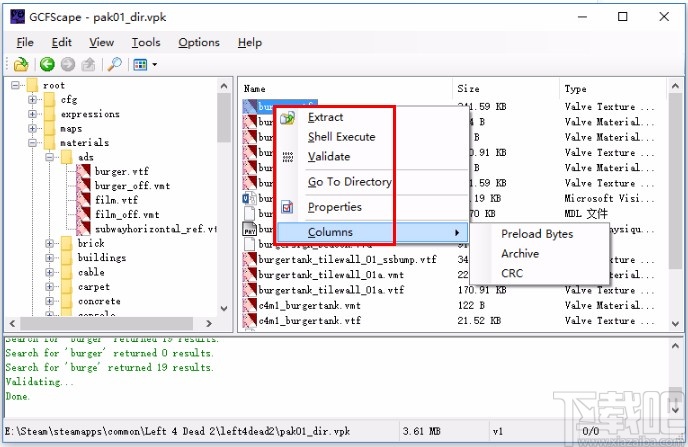
Task: Open the Columns submenu
Action: tap(373, 232)
